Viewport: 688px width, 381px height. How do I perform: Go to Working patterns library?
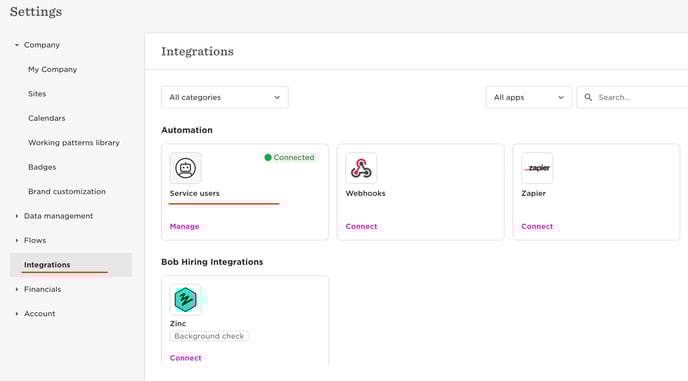[x=74, y=143]
